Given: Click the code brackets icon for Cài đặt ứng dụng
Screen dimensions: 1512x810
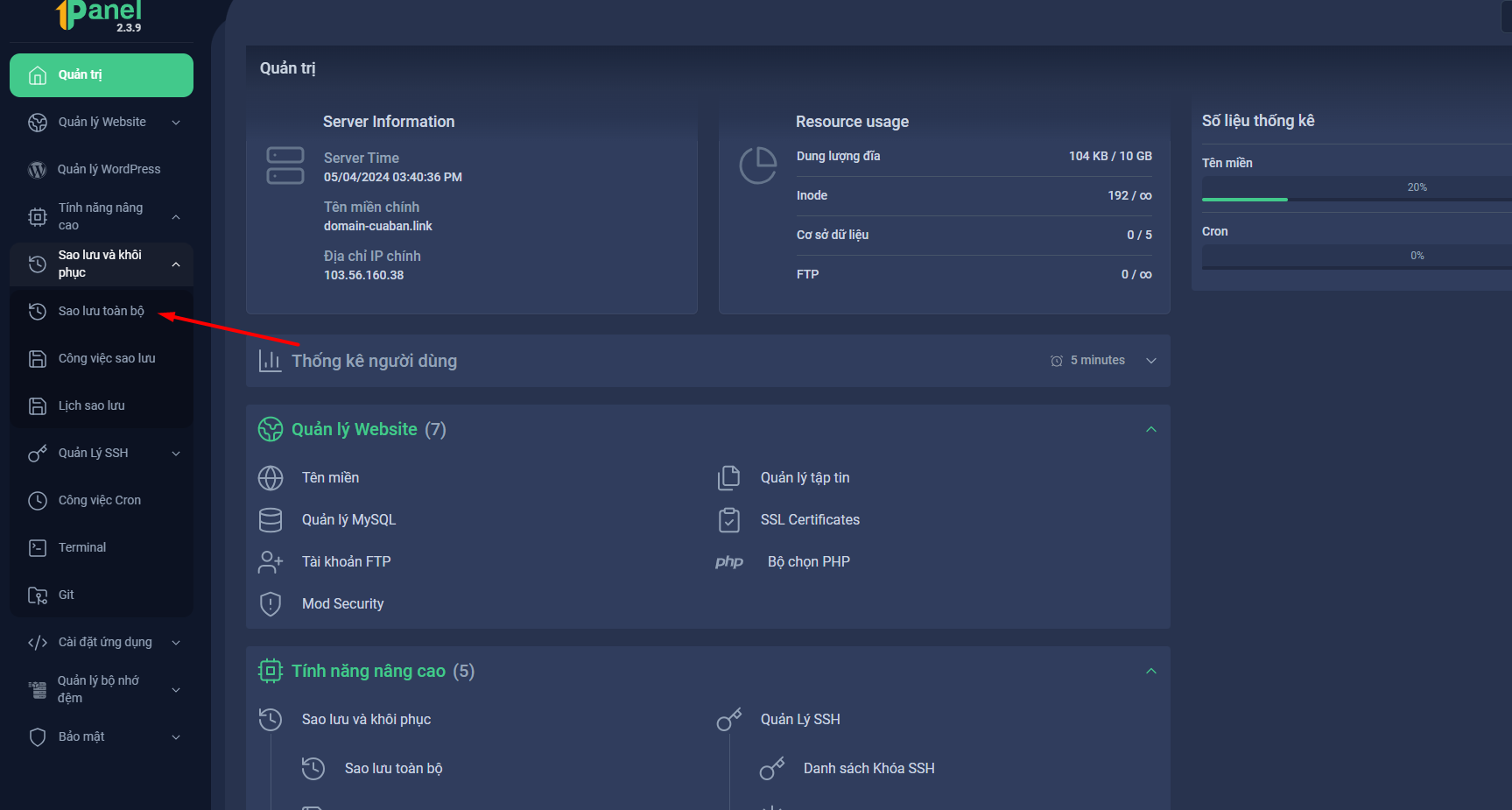Looking at the screenshot, I should click(38, 643).
